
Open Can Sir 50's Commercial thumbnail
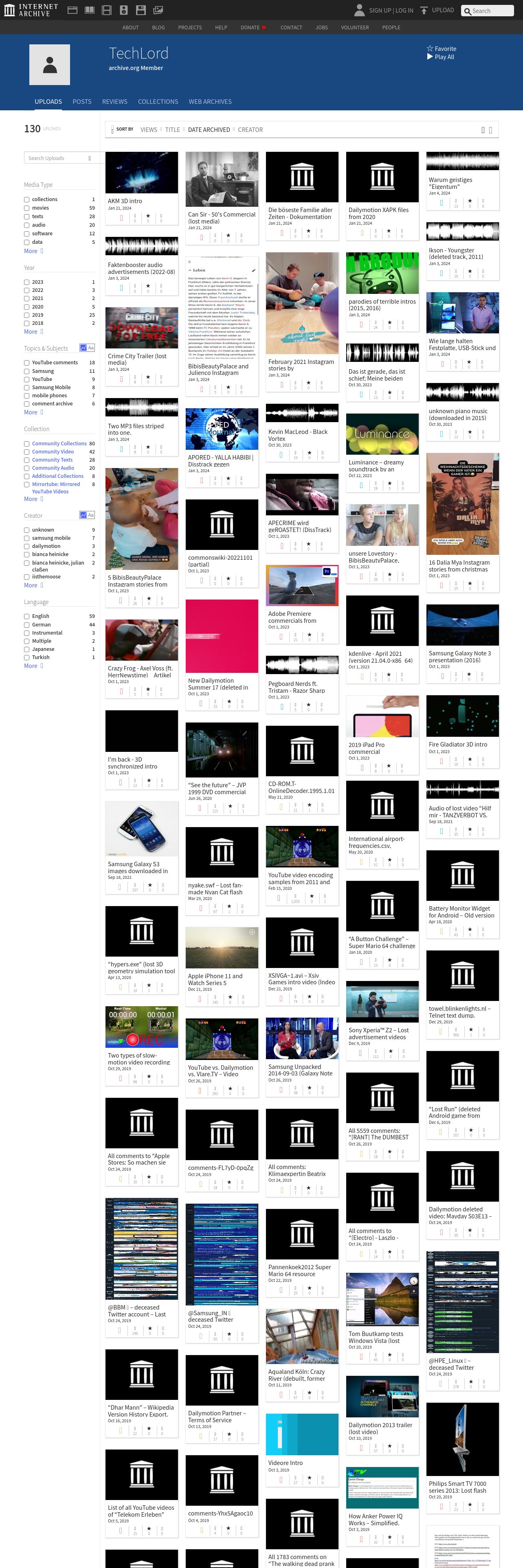[222, 180]
